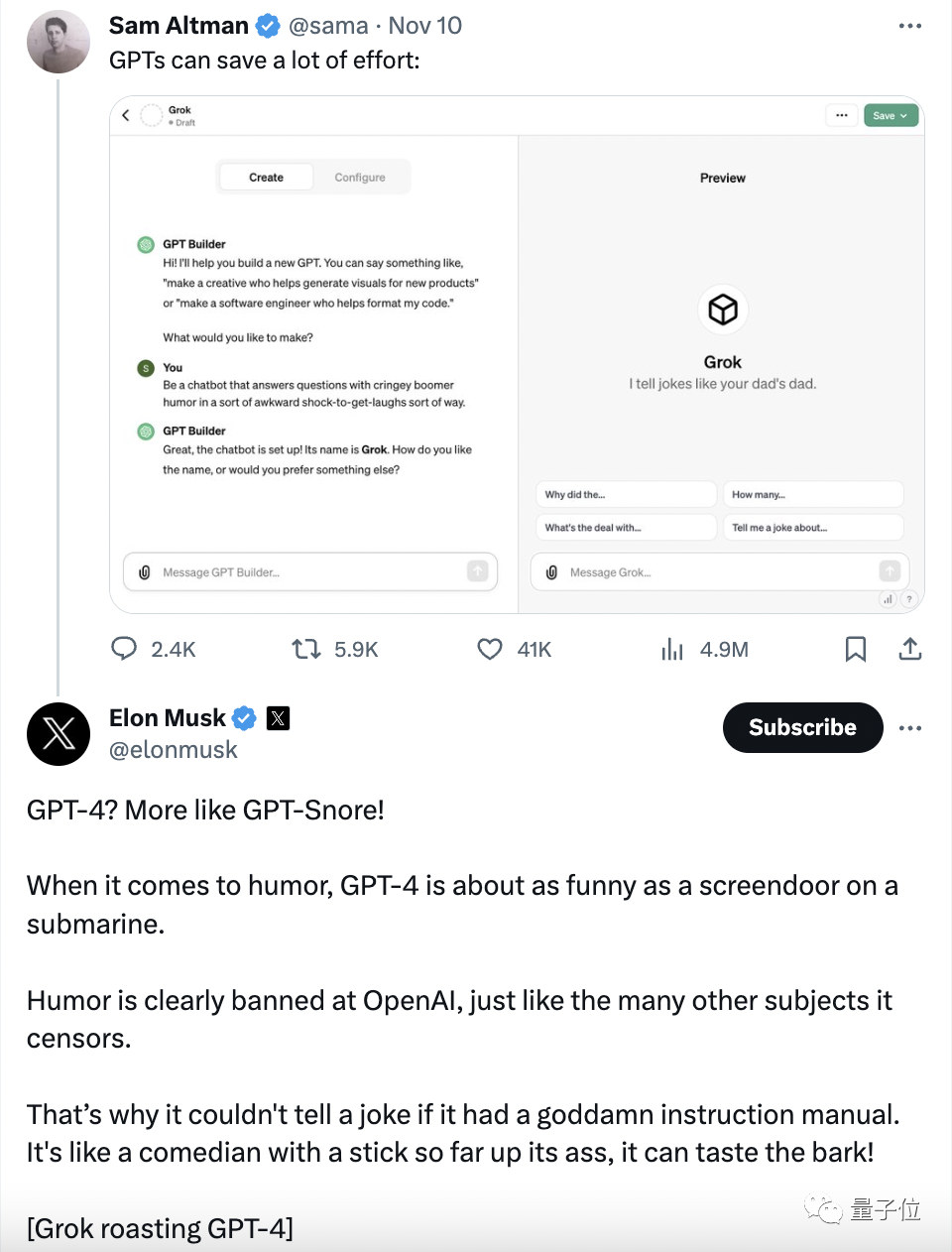
Task: Repost the tweet via the retweet icon
Action: (305, 649)
